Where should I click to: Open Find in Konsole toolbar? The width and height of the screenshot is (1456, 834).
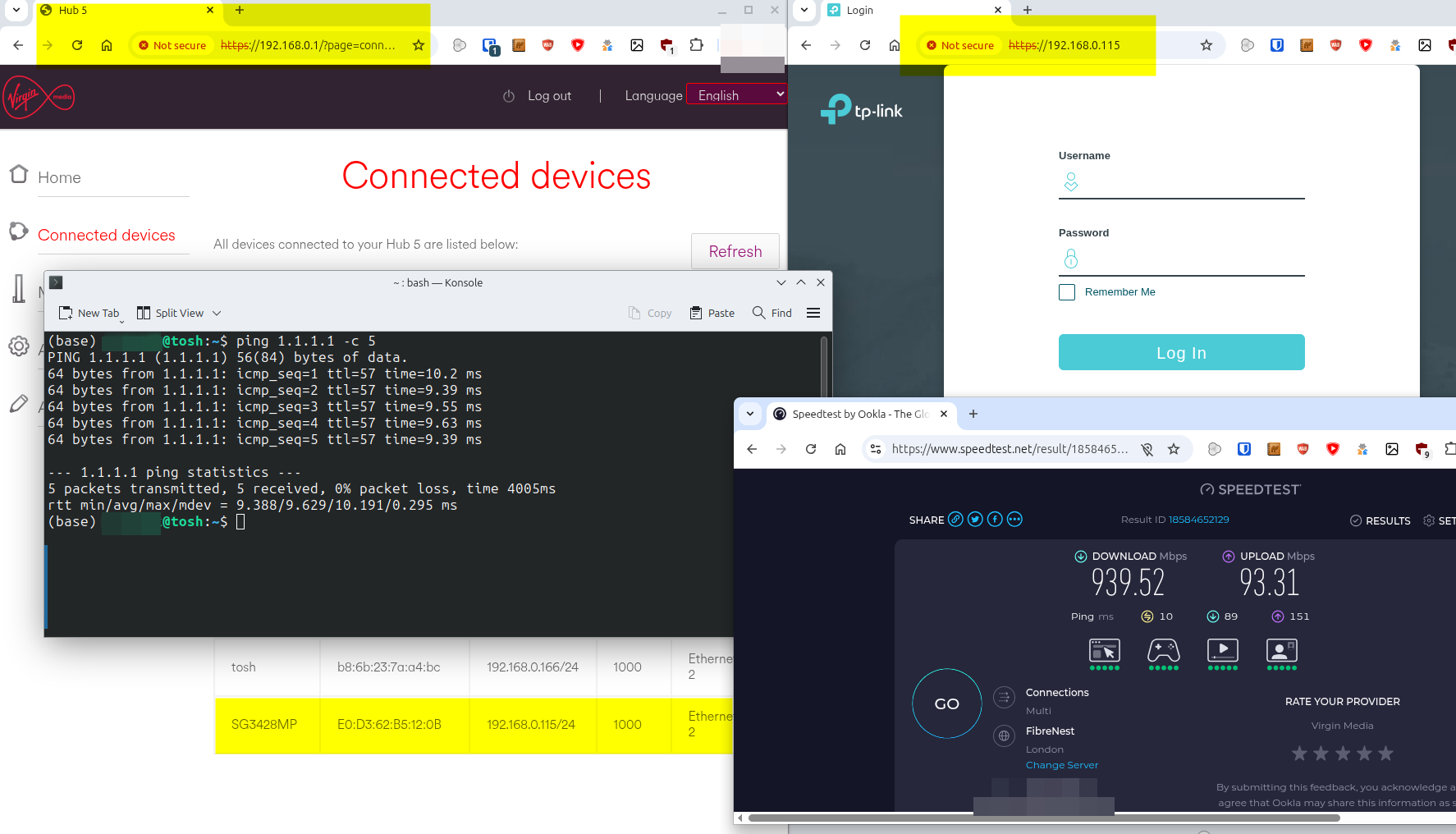click(x=772, y=313)
